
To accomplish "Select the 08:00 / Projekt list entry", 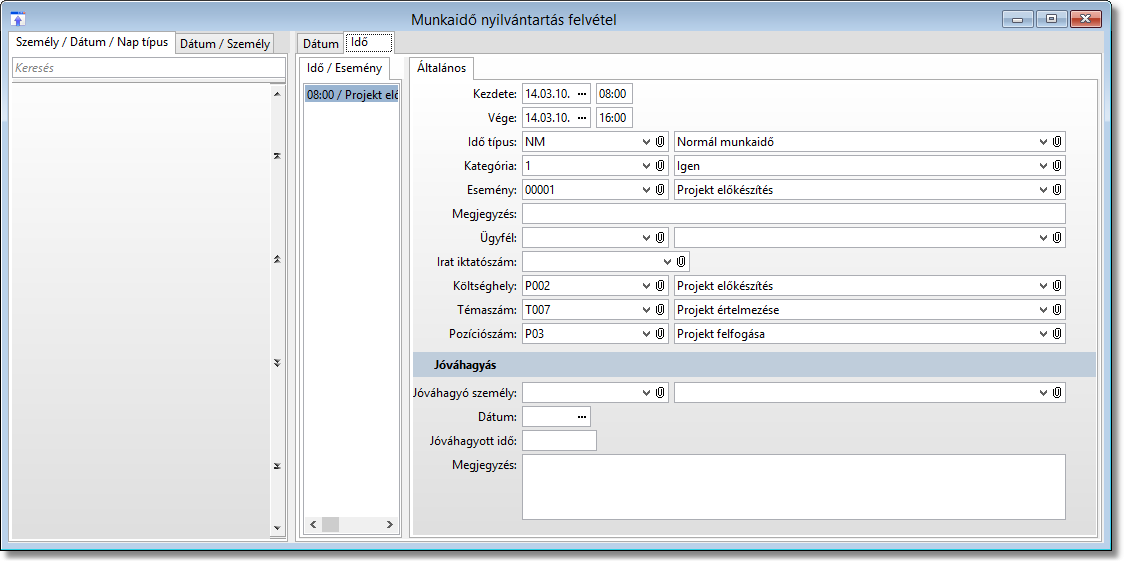I will pos(352,95).
